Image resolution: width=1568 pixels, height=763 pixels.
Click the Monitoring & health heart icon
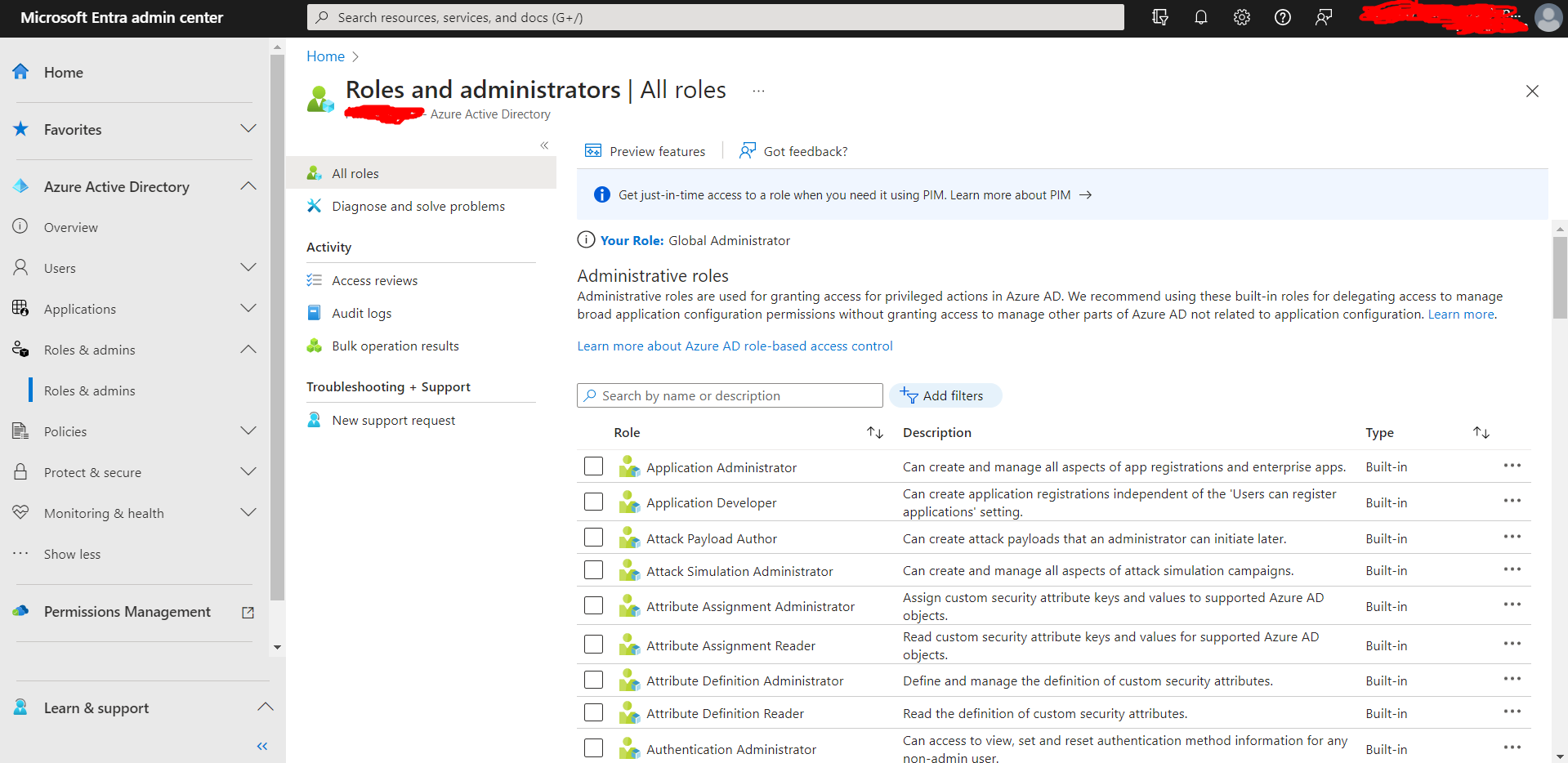[20, 512]
